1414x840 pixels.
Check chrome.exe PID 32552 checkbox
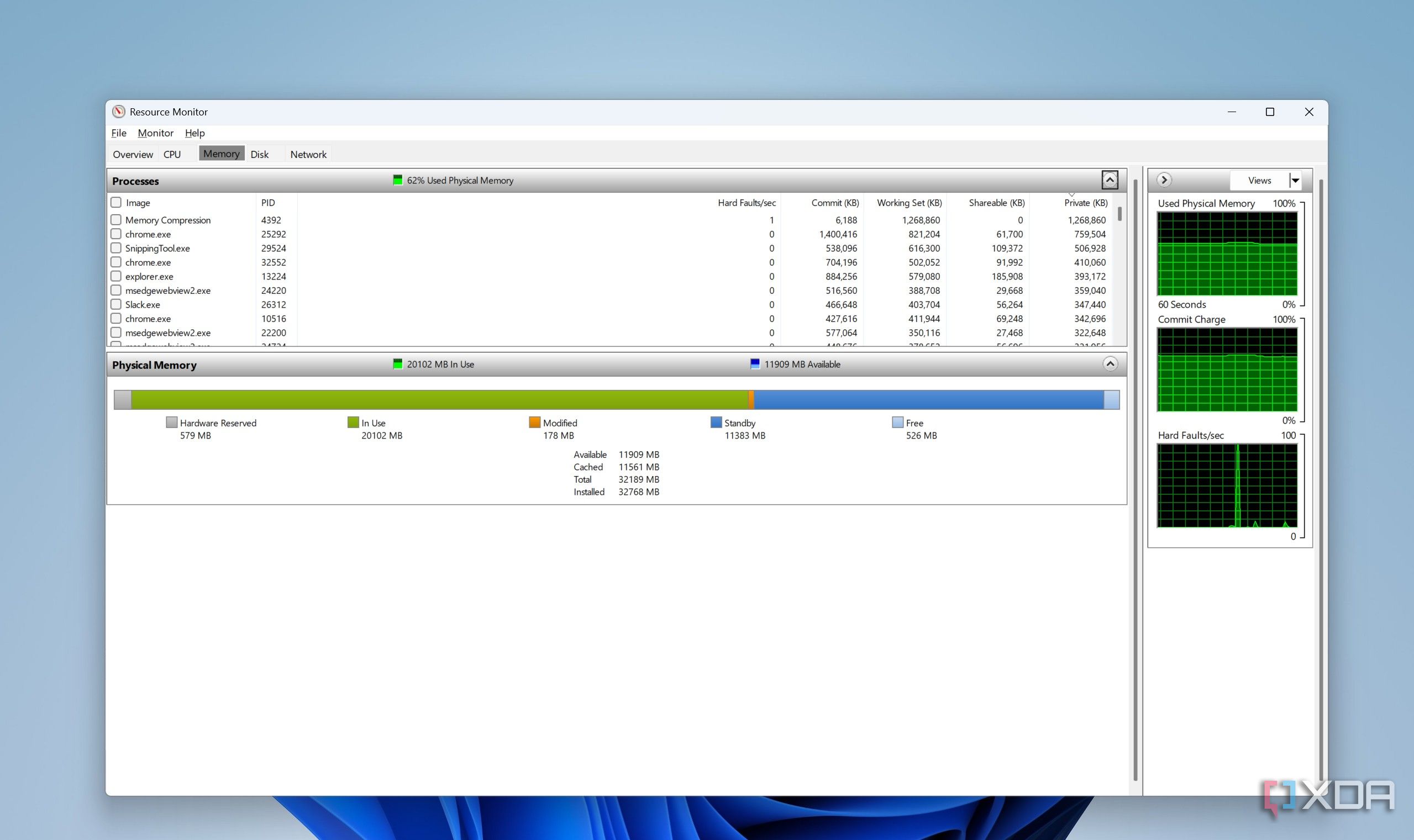point(116,262)
